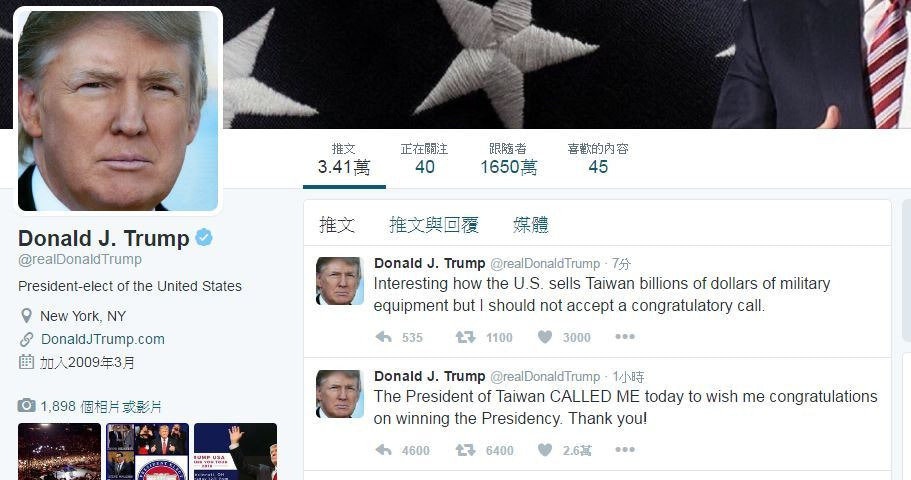Switch to the 推文與回覆 tab
This screenshot has height=480, width=911.
coord(434,224)
